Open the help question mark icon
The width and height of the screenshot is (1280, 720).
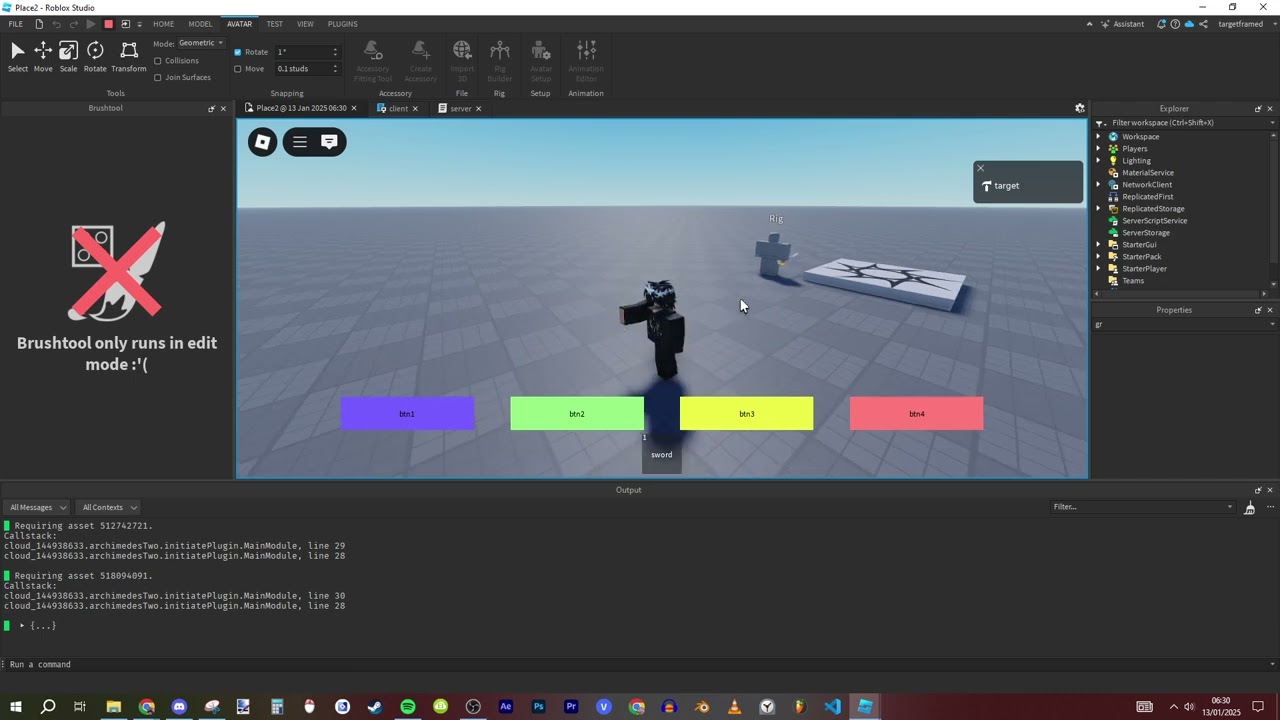tap(1175, 24)
